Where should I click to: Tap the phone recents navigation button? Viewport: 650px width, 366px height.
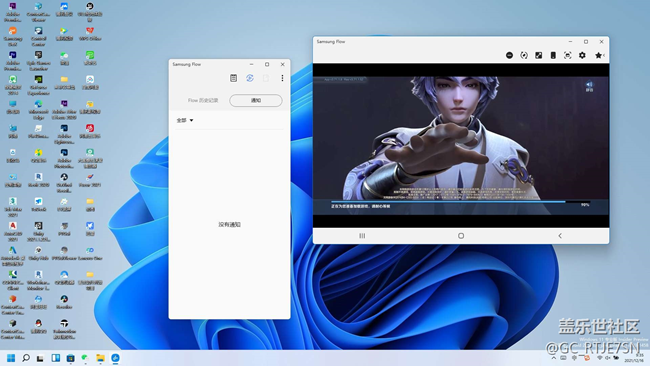click(362, 235)
